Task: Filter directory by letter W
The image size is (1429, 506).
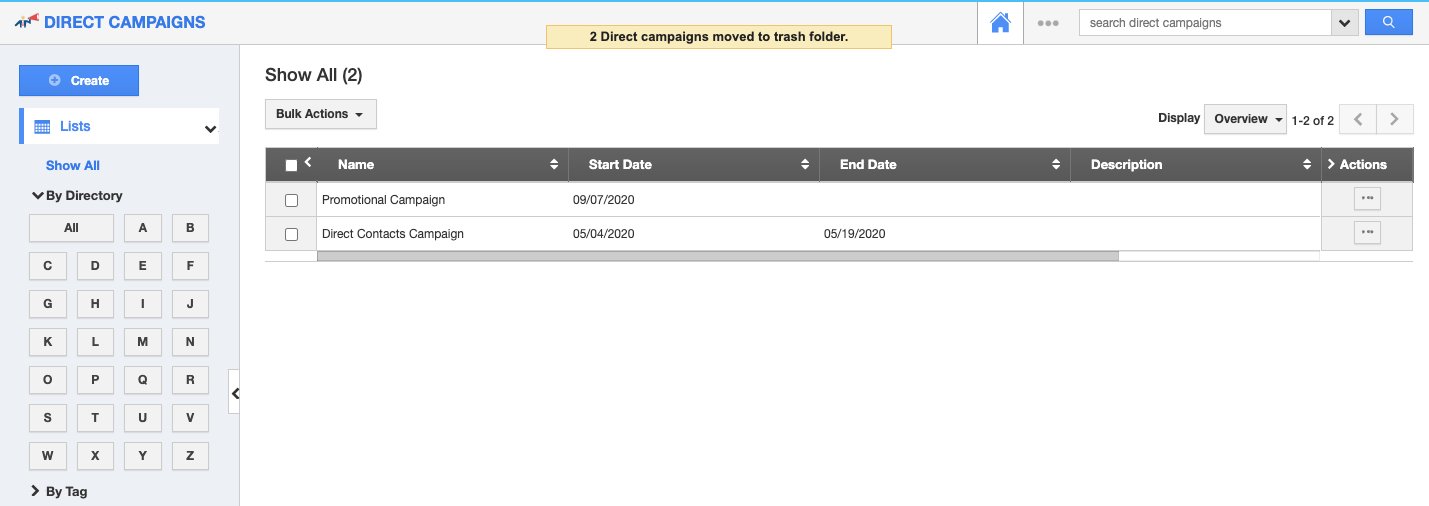Action: point(48,456)
